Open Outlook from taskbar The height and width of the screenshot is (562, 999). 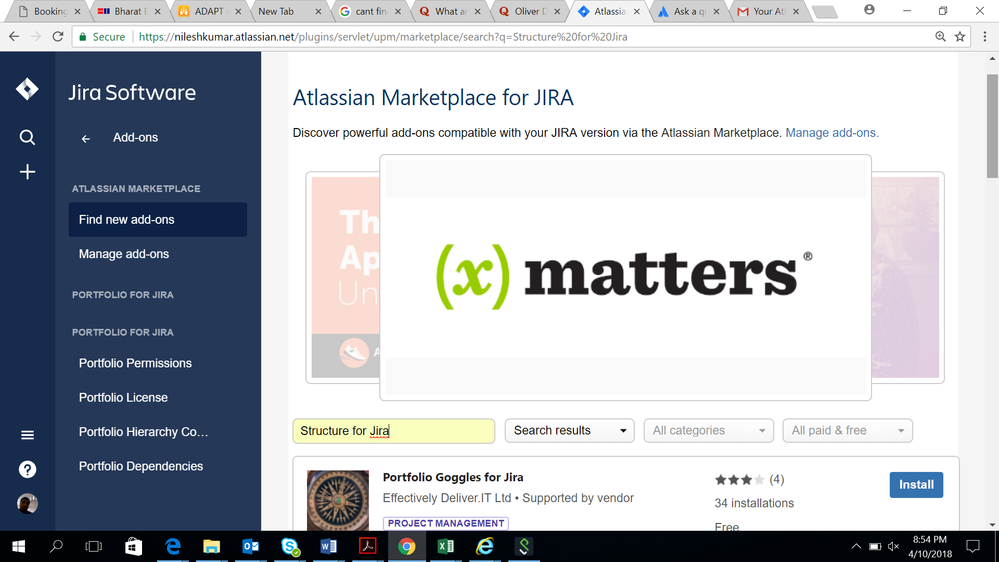[x=250, y=547]
